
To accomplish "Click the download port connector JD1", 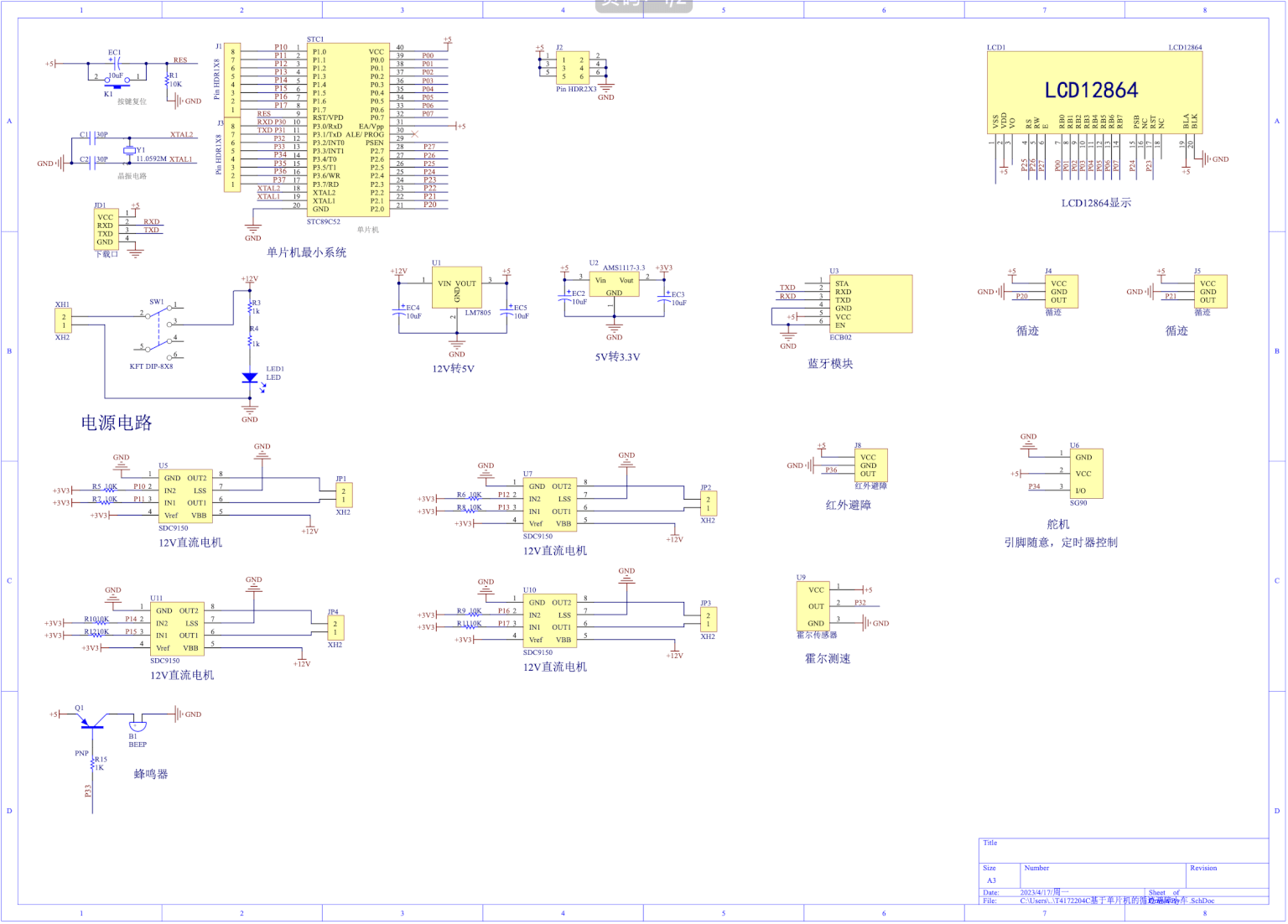I will (x=105, y=228).
